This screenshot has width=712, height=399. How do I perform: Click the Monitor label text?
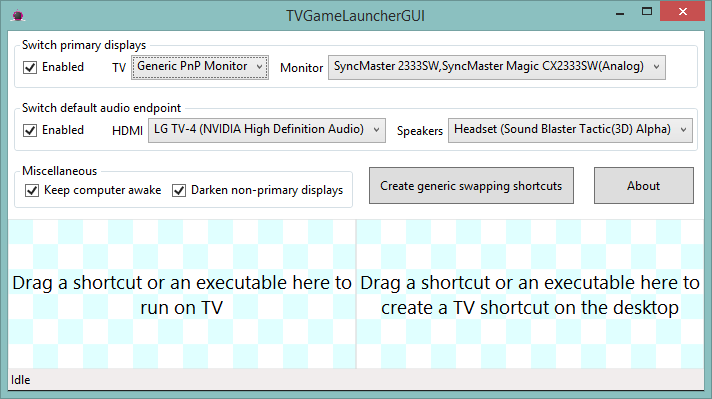[302, 68]
